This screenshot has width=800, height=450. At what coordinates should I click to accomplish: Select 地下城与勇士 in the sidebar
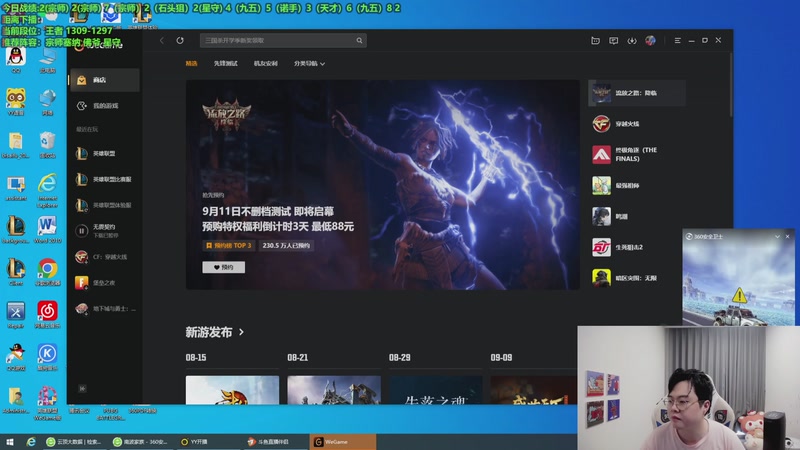click(x=105, y=309)
